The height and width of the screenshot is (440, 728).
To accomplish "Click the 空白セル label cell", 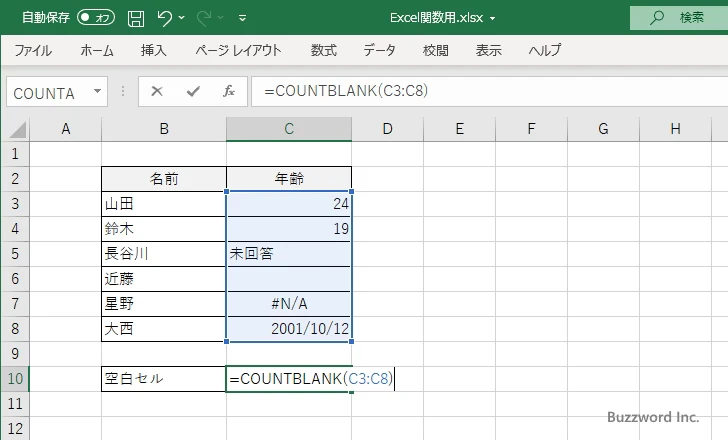I will pos(164,379).
